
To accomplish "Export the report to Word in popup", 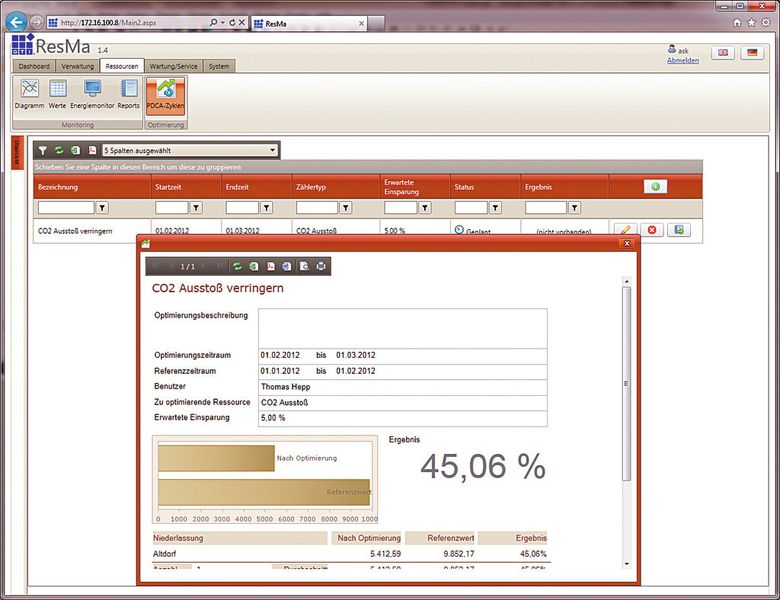I will (287, 266).
